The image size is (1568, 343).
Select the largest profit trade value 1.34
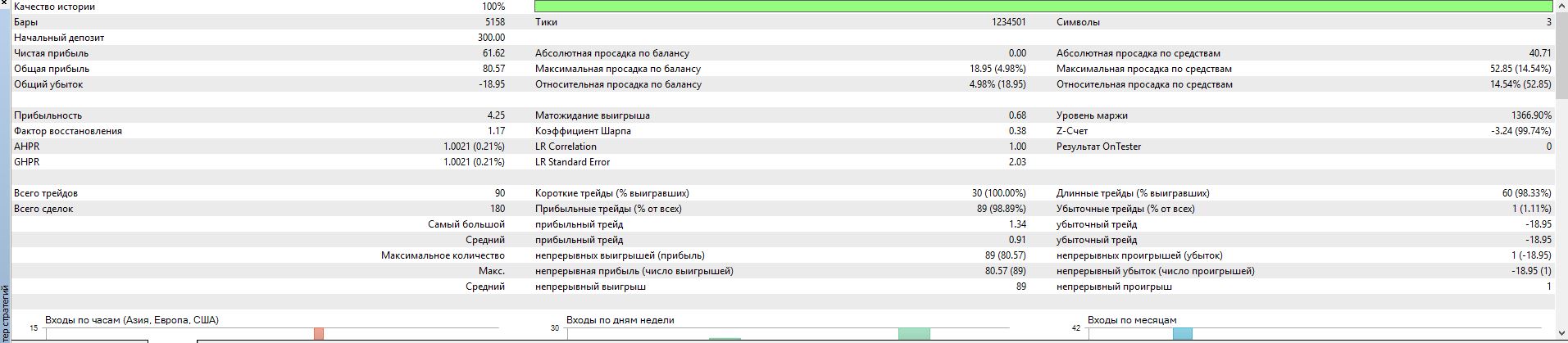(x=1017, y=224)
